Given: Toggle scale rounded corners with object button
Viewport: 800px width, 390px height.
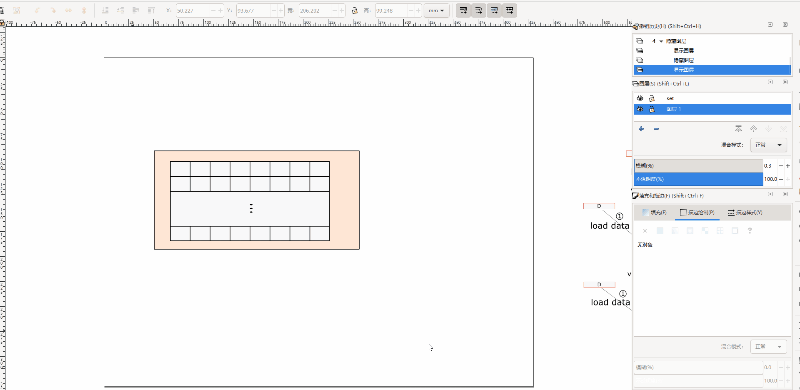Looking at the screenshot, I should point(479,10).
